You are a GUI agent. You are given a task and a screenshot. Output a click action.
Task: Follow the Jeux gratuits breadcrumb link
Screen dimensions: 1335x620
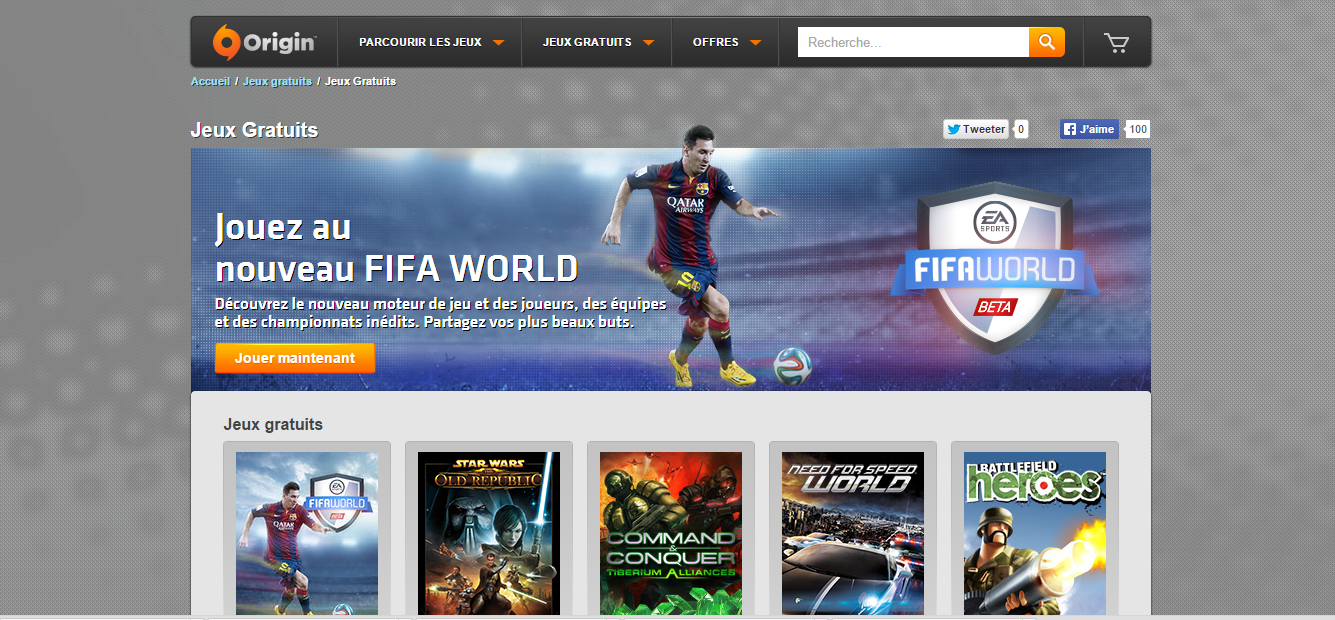tap(277, 81)
